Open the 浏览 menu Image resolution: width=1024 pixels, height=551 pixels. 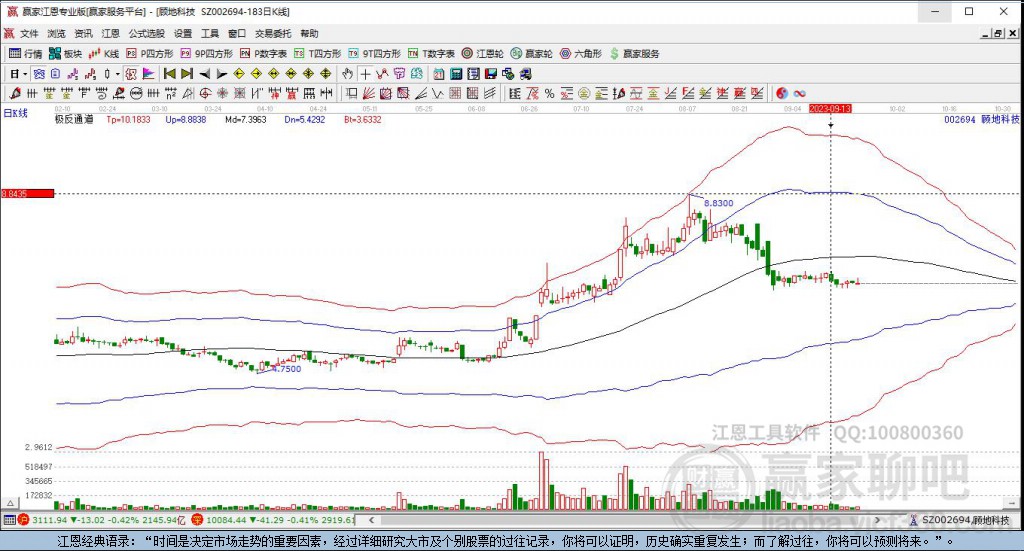click(56, 33)
